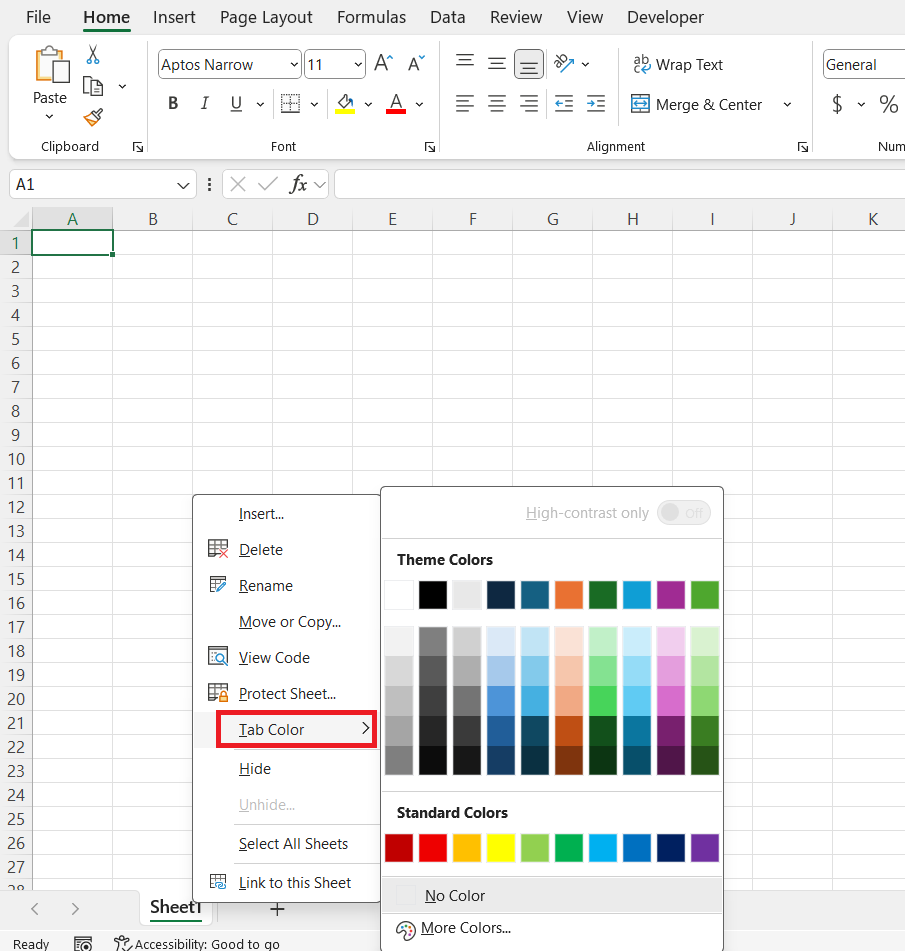Increase cell indent
The width and height of the screenshot is (905, 951).
pos(596,104)
